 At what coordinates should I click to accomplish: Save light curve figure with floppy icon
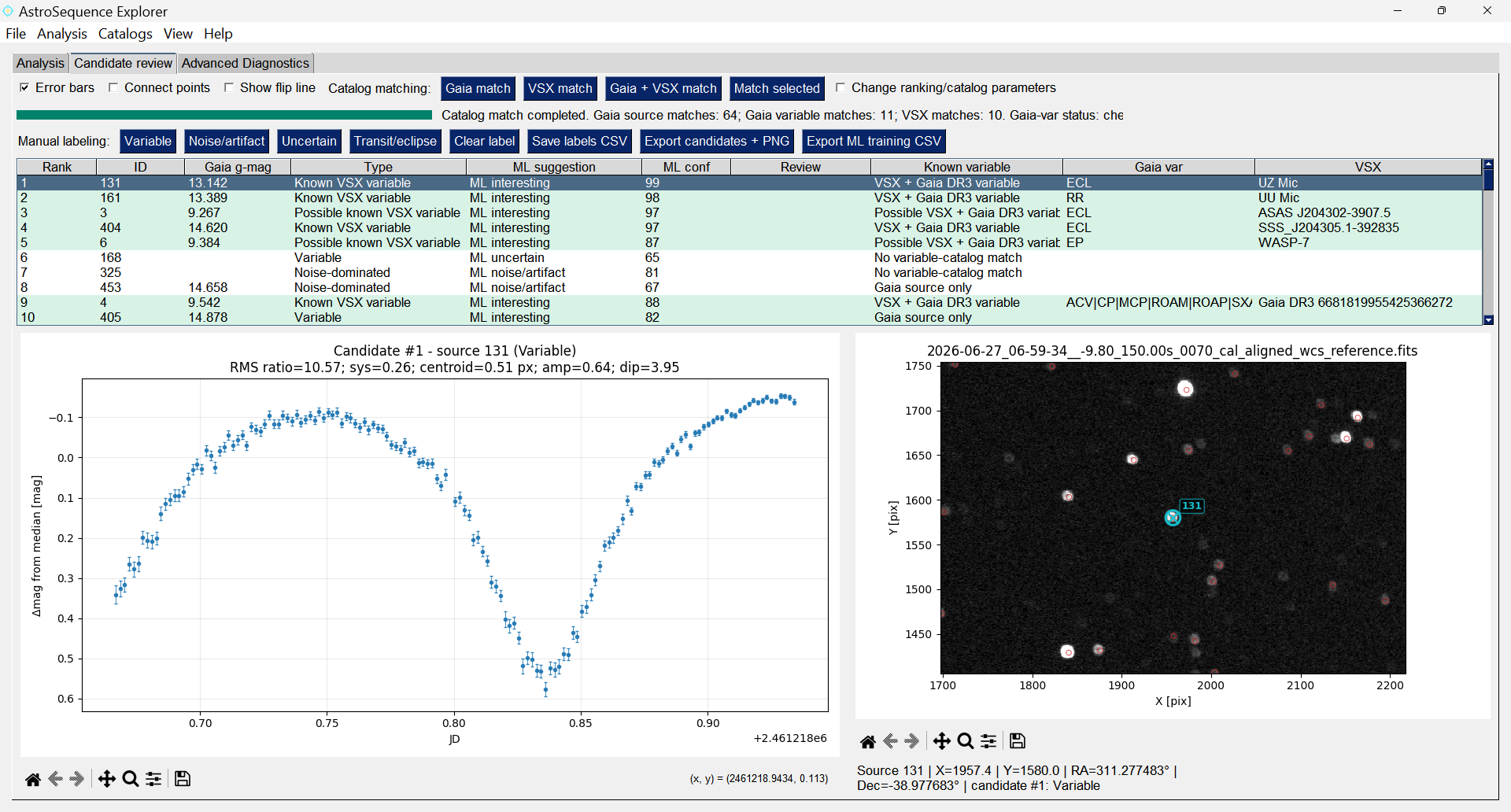(x=183, y=779)
